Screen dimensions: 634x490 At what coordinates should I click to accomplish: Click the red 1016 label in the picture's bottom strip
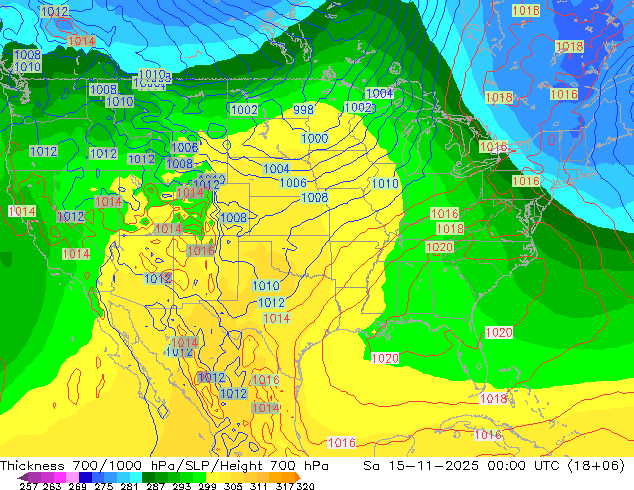tap(342, 443)
